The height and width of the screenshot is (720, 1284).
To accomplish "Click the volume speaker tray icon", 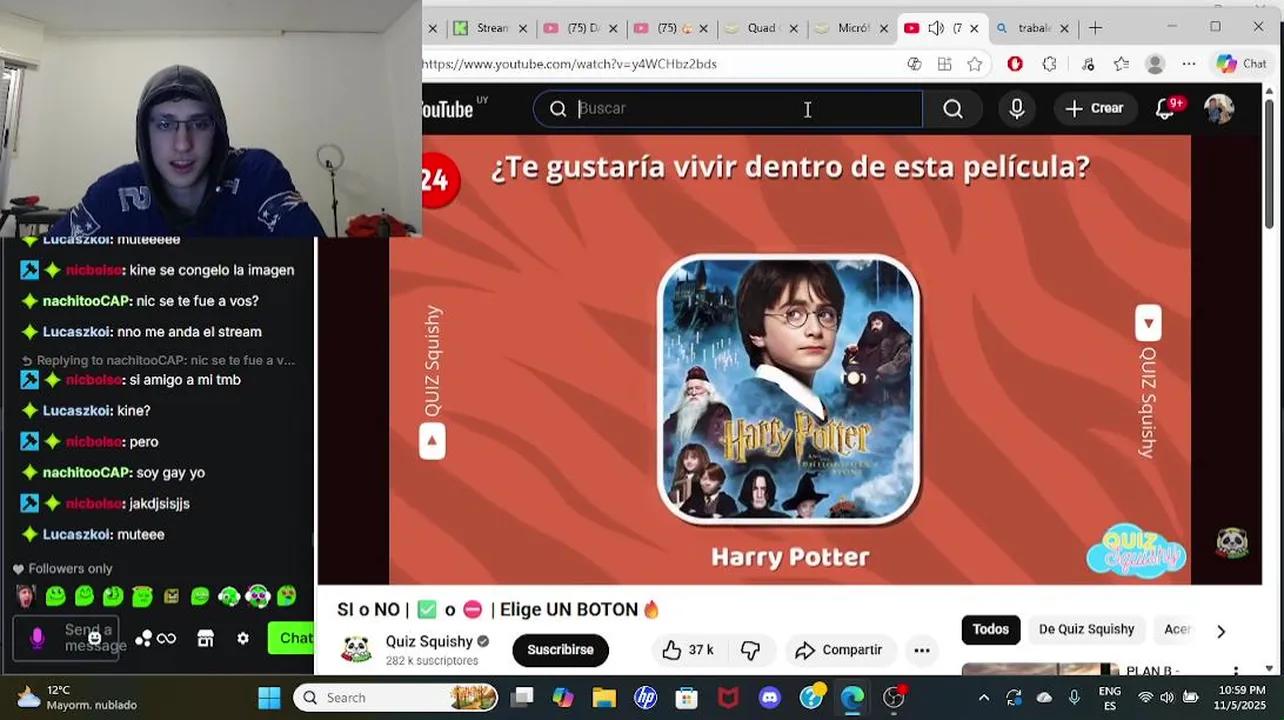I will coord(1168,698).
